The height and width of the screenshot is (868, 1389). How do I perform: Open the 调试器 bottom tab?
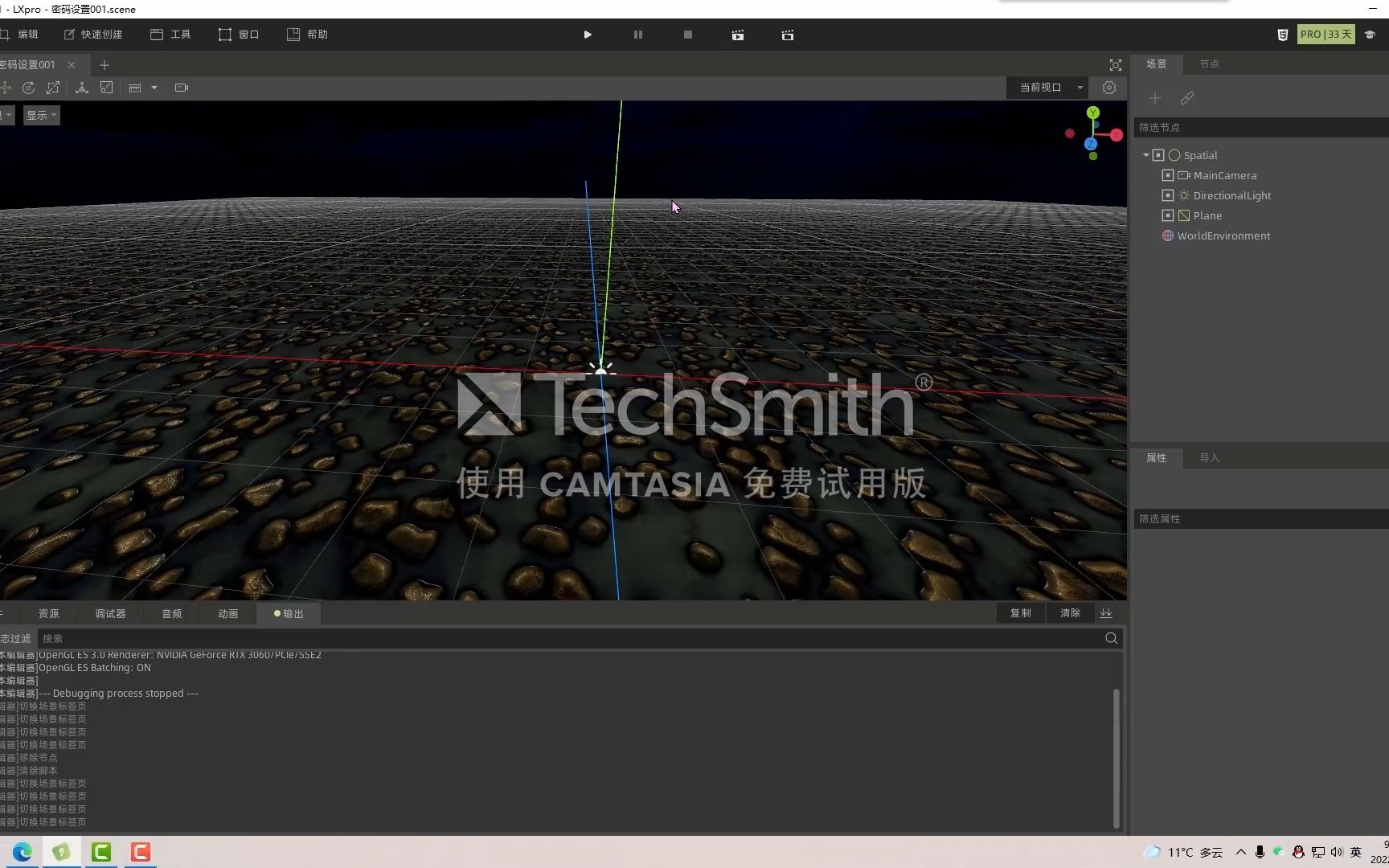[110, 613]
